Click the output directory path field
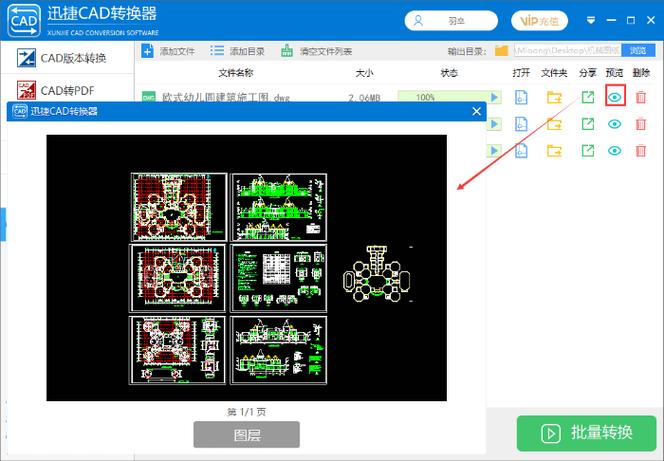The width and height of the screenshot is (664, 461). pyautogui.click(x=567, y=51)
